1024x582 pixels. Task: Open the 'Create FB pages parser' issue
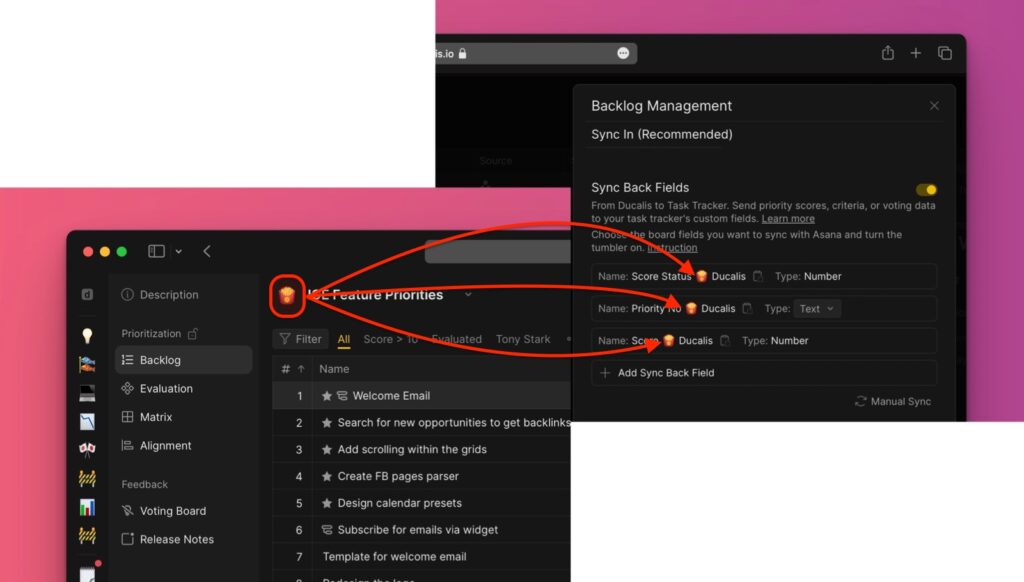point(398,476)
